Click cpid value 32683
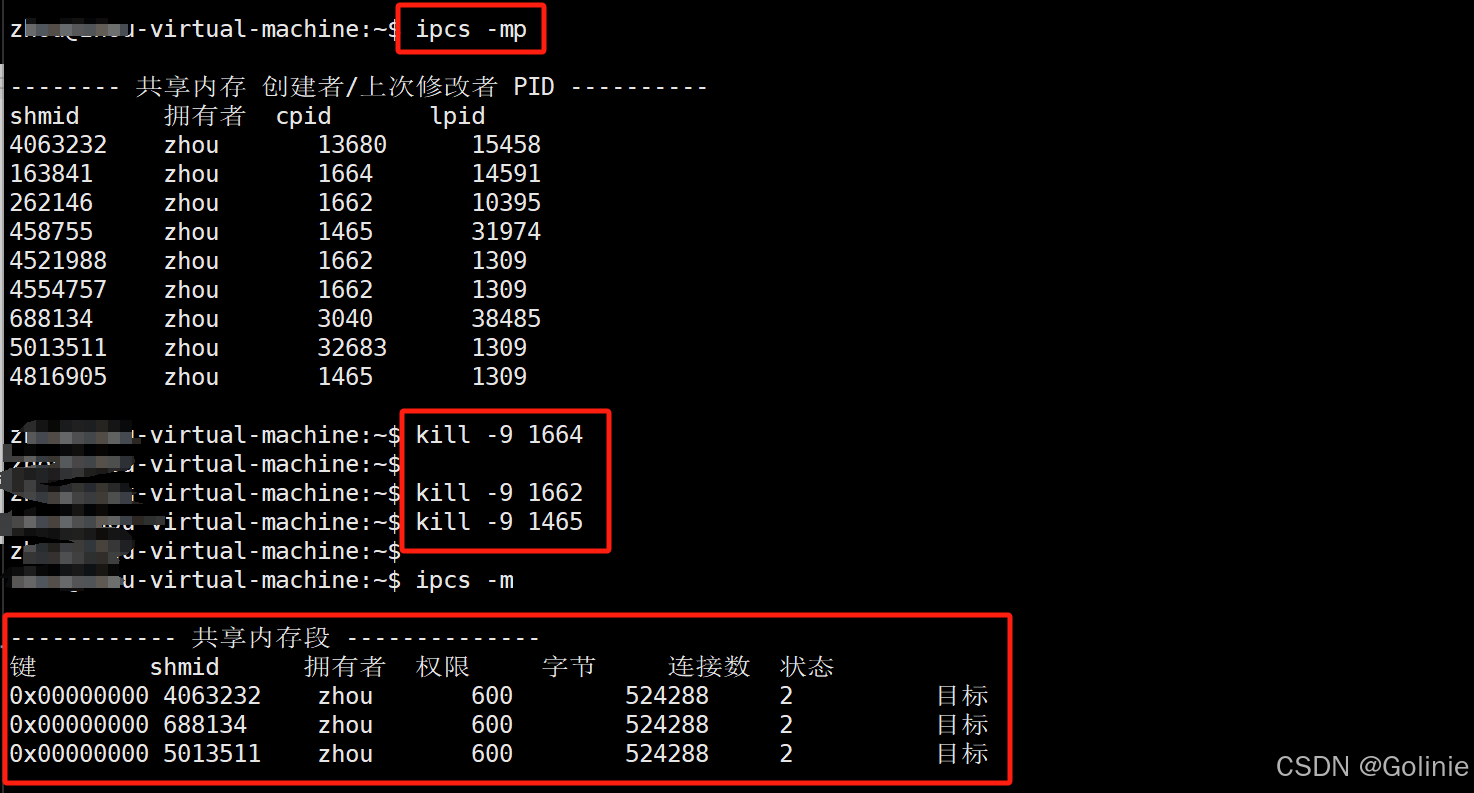 click(x=352, y=348)
